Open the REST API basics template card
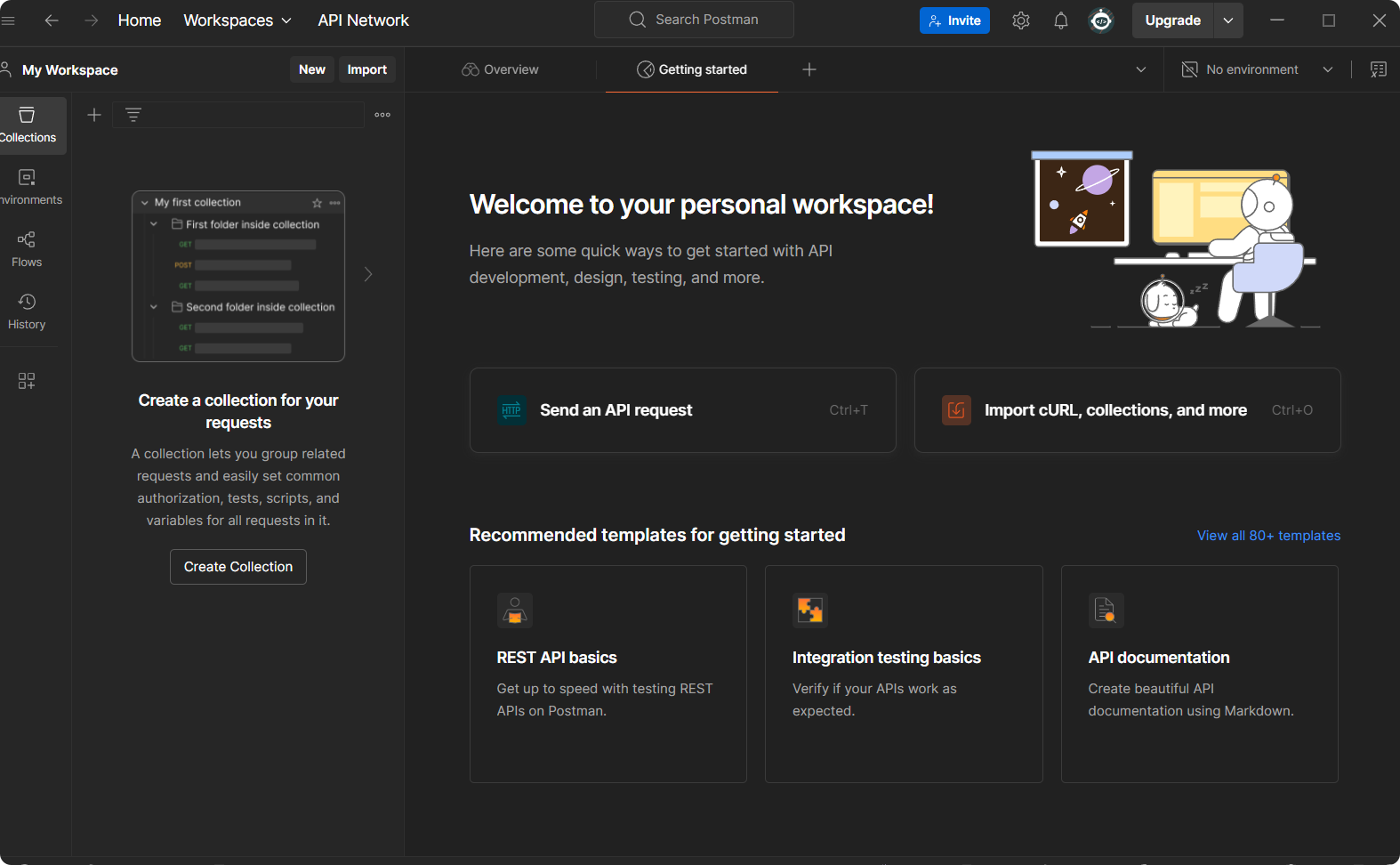The height and width of the screenshot is (865, 1400). tap(608, 675)
